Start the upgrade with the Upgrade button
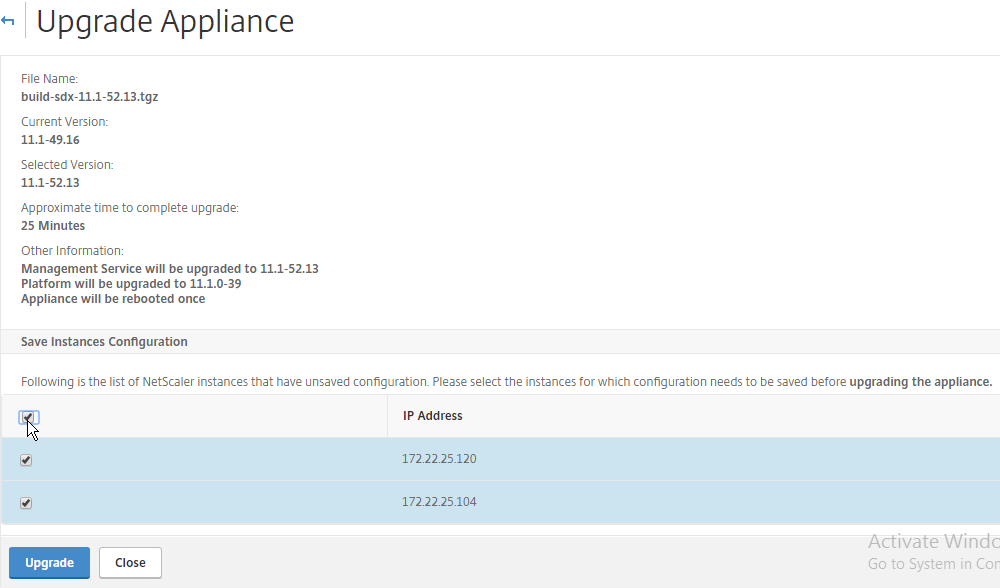Viewport: 1000px width, 588px height. (50, 562)
